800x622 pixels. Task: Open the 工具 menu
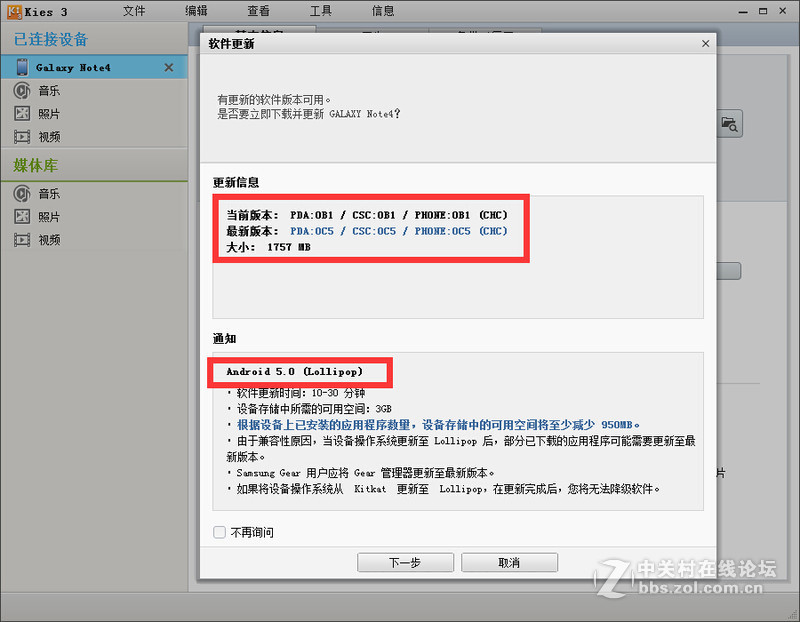[x=321, y=11]
